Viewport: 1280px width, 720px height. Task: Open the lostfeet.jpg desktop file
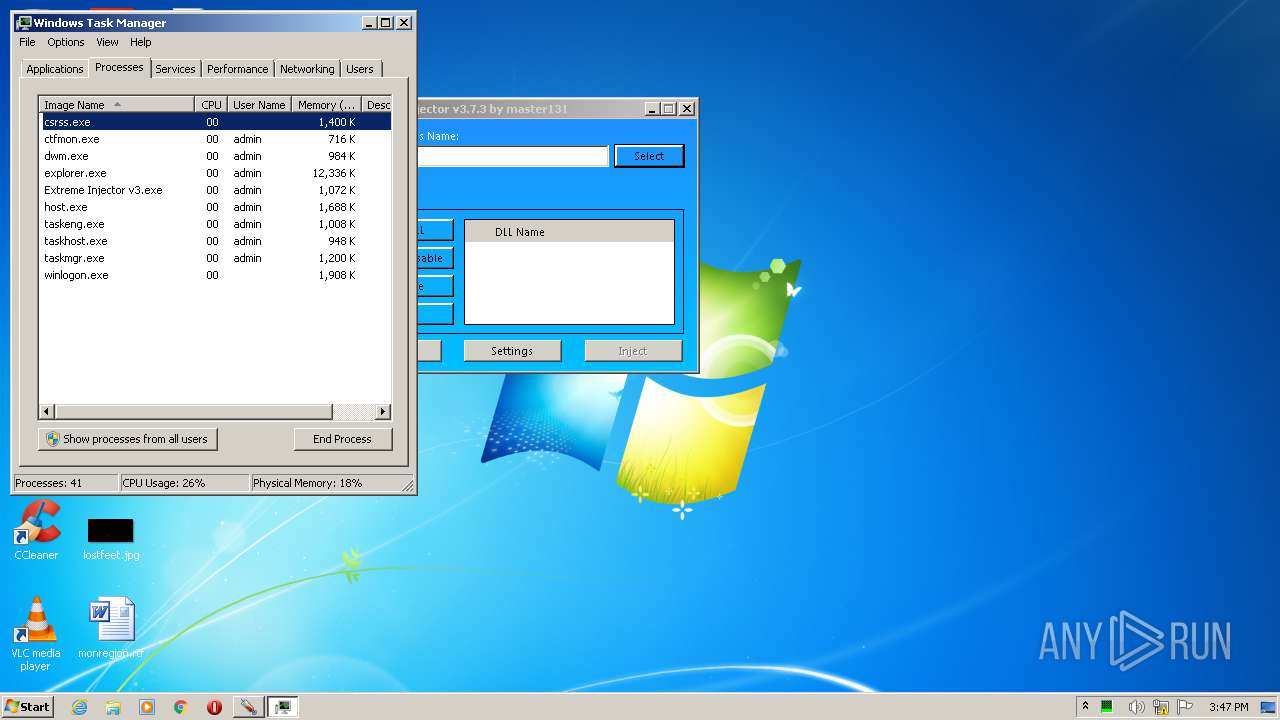[110, 538]
